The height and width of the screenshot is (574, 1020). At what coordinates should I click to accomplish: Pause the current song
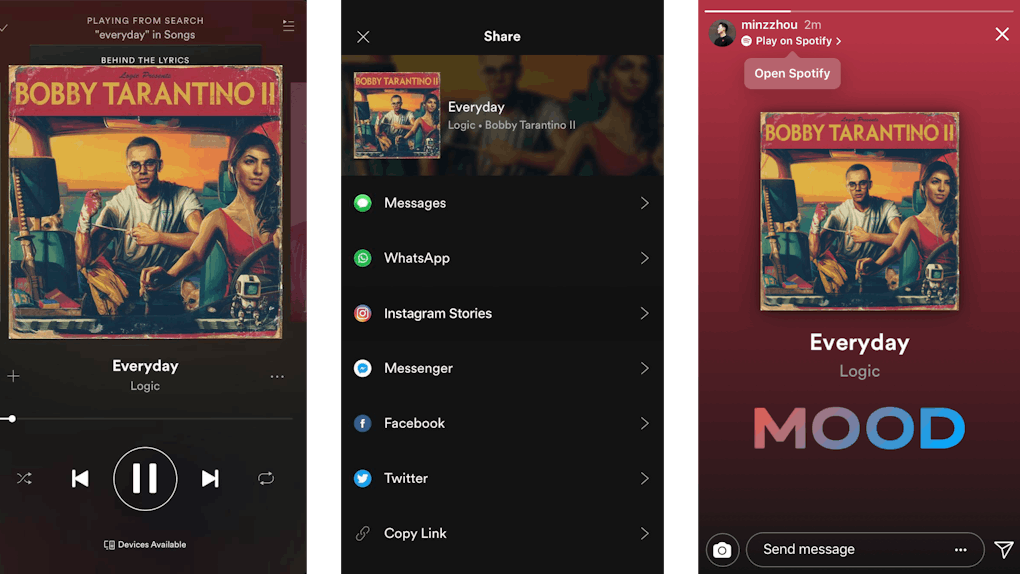[145, 479]
